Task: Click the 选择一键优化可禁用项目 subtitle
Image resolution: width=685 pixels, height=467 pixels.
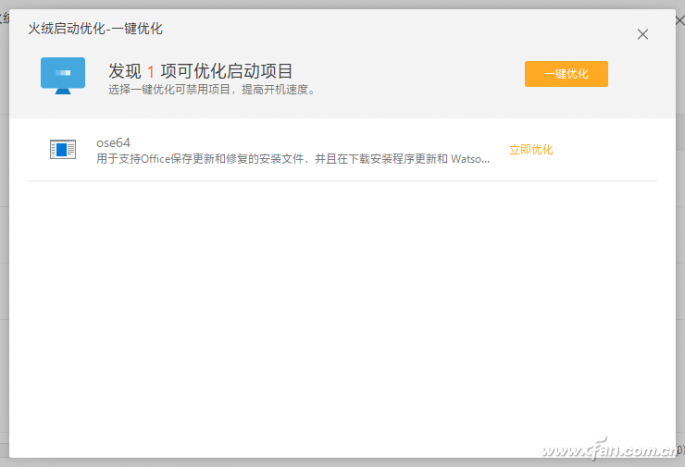Action: pyautogui.click(x=211, y=90)
